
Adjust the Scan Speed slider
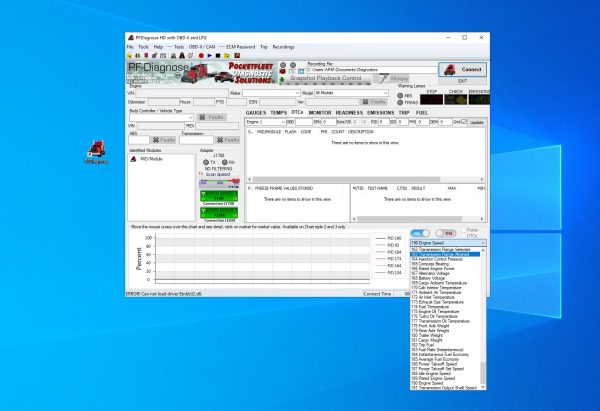click(219, 181)
